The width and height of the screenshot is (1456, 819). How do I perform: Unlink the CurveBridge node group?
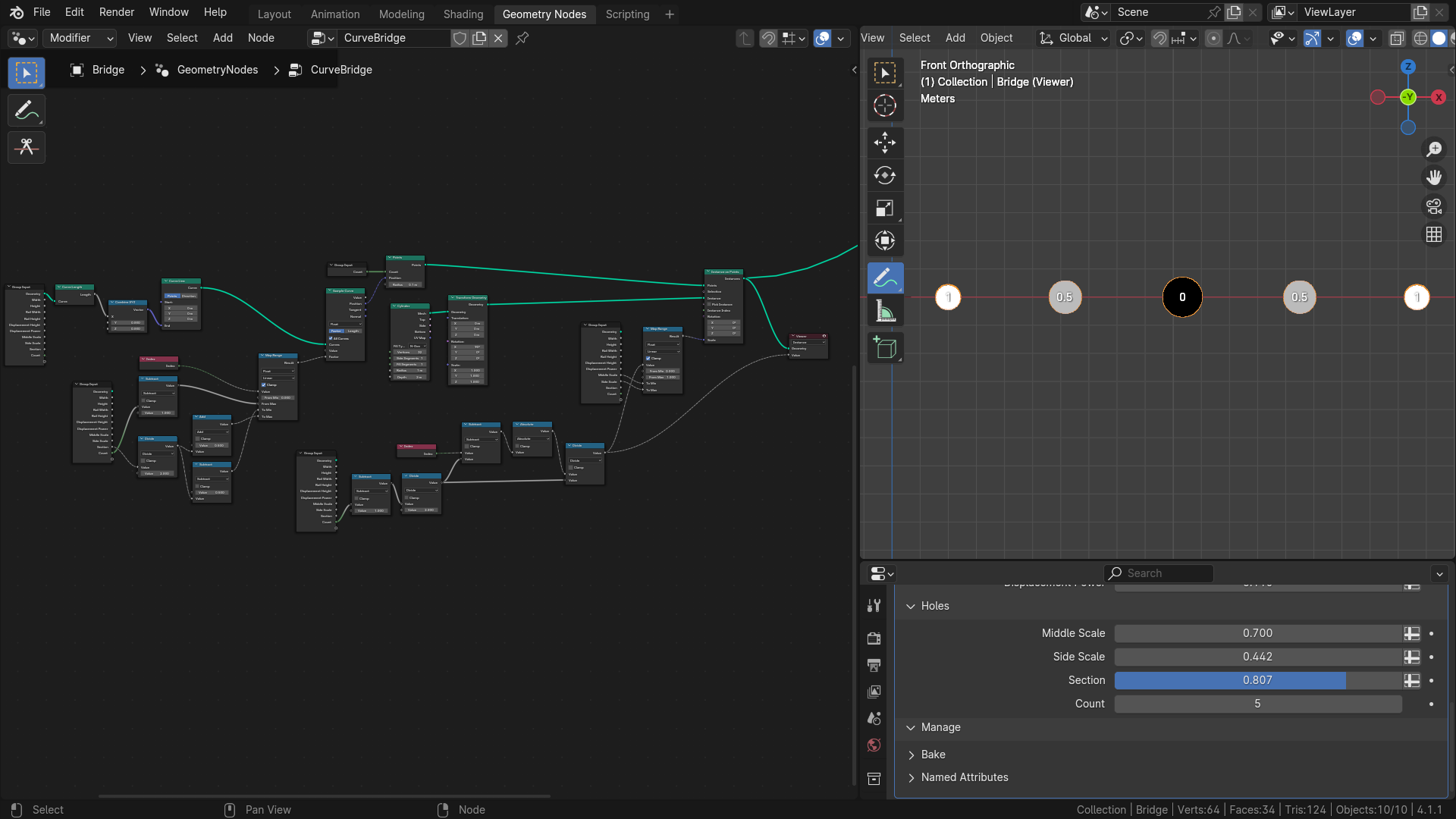498,38
